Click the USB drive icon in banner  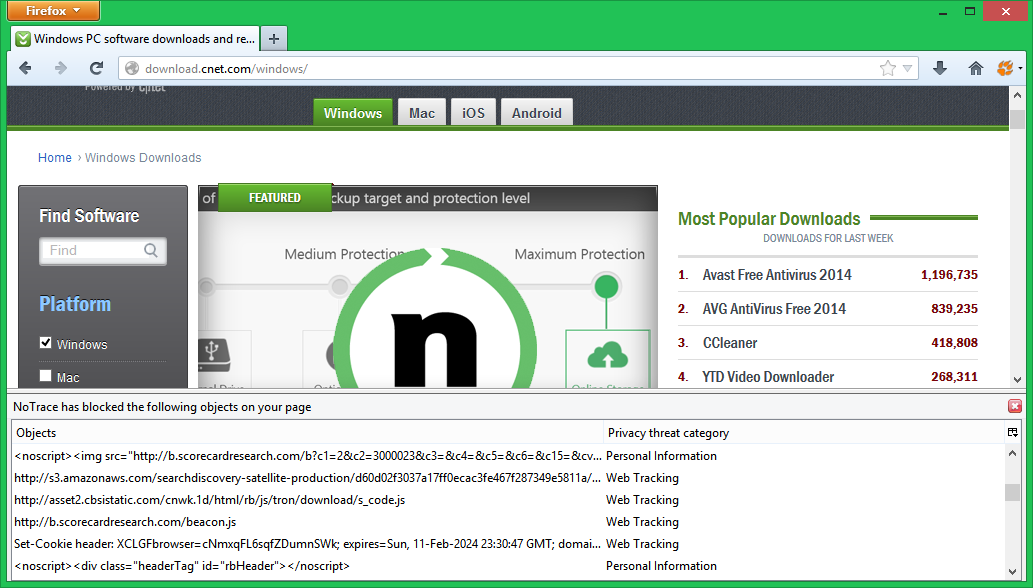pos(213,356)
